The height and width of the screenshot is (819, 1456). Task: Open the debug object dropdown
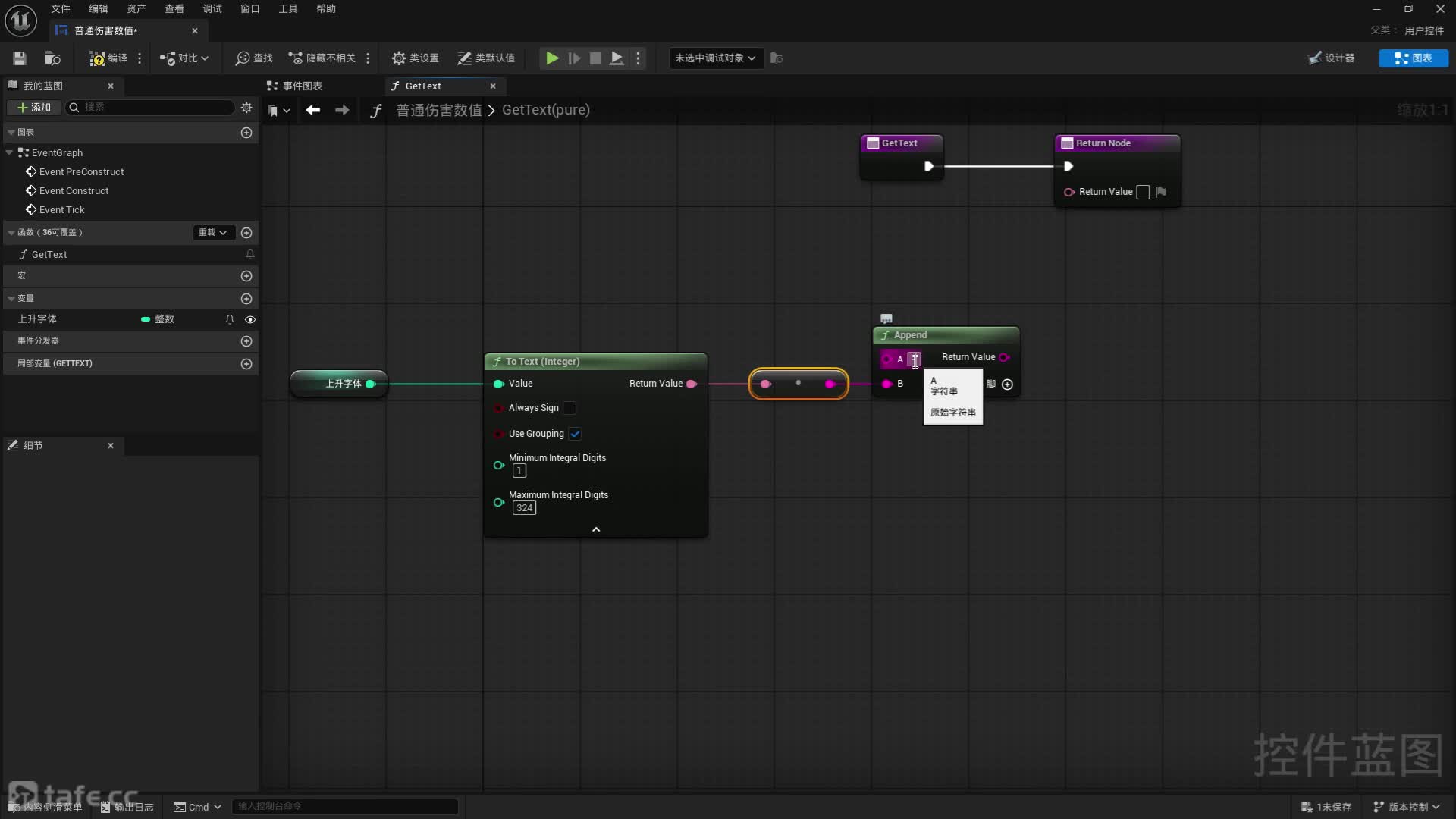714,58
